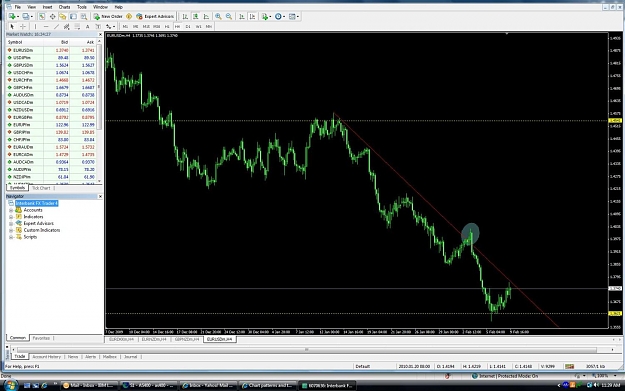Zoom out of the chart
Screen dimensions: 625x391
pyautogui.click(x=229, y=16)
